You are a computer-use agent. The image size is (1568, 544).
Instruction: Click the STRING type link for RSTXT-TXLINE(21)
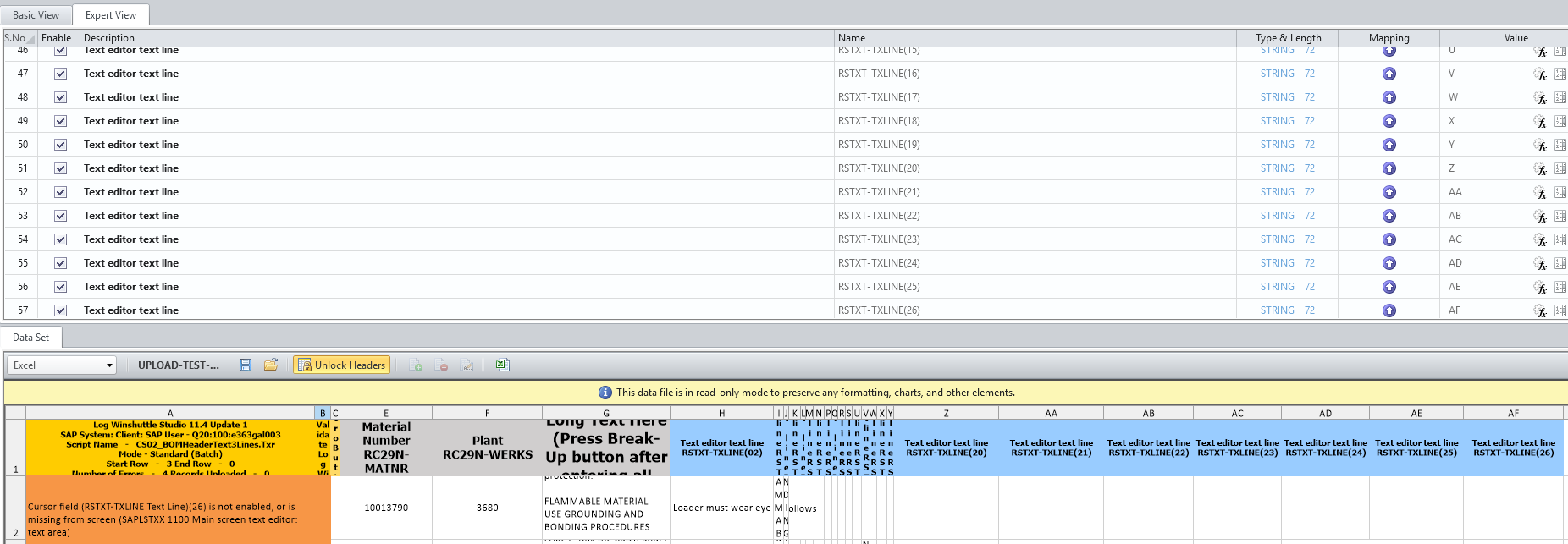(x=1277, y=192)
